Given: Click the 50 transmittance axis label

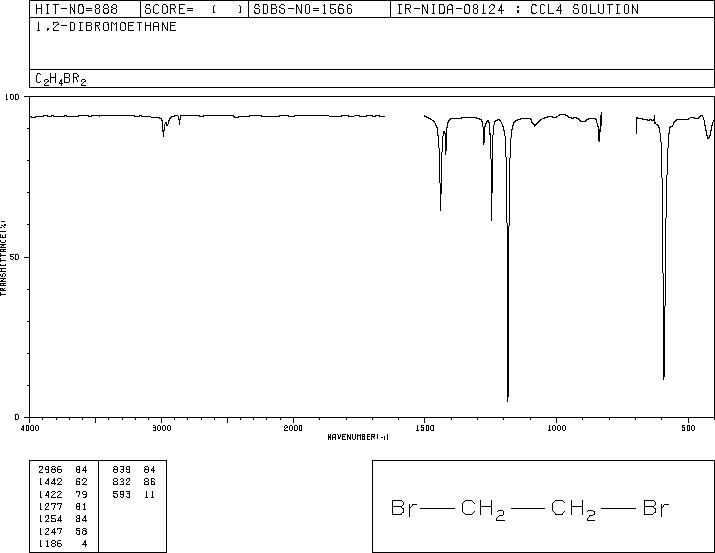Looking at the screenshot, I should (x=15, y=257).
